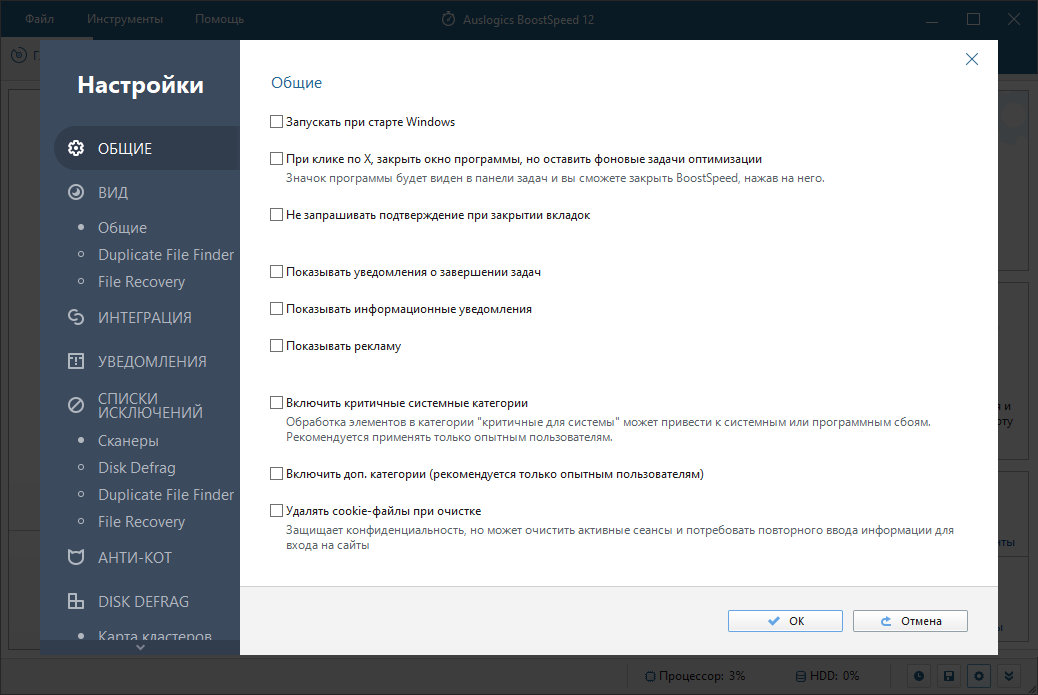This screenshot has height=695, width=1038.
Task: Toggle Показывать рекламу checkbox
Action: pyautogui.click(x=277, y=346)
